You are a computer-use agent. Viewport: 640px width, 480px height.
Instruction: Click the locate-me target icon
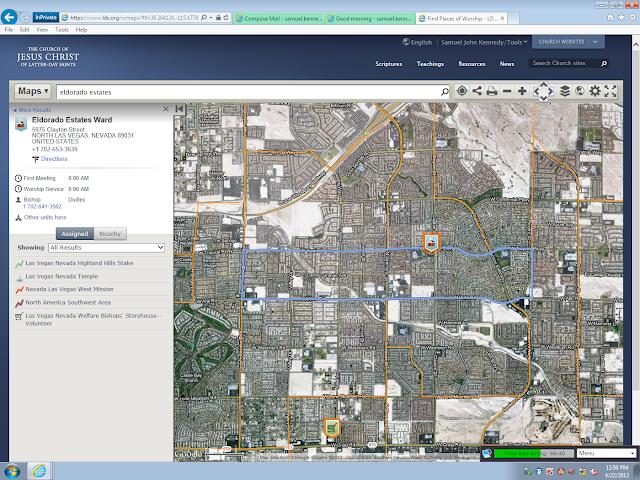click(462, 91)
